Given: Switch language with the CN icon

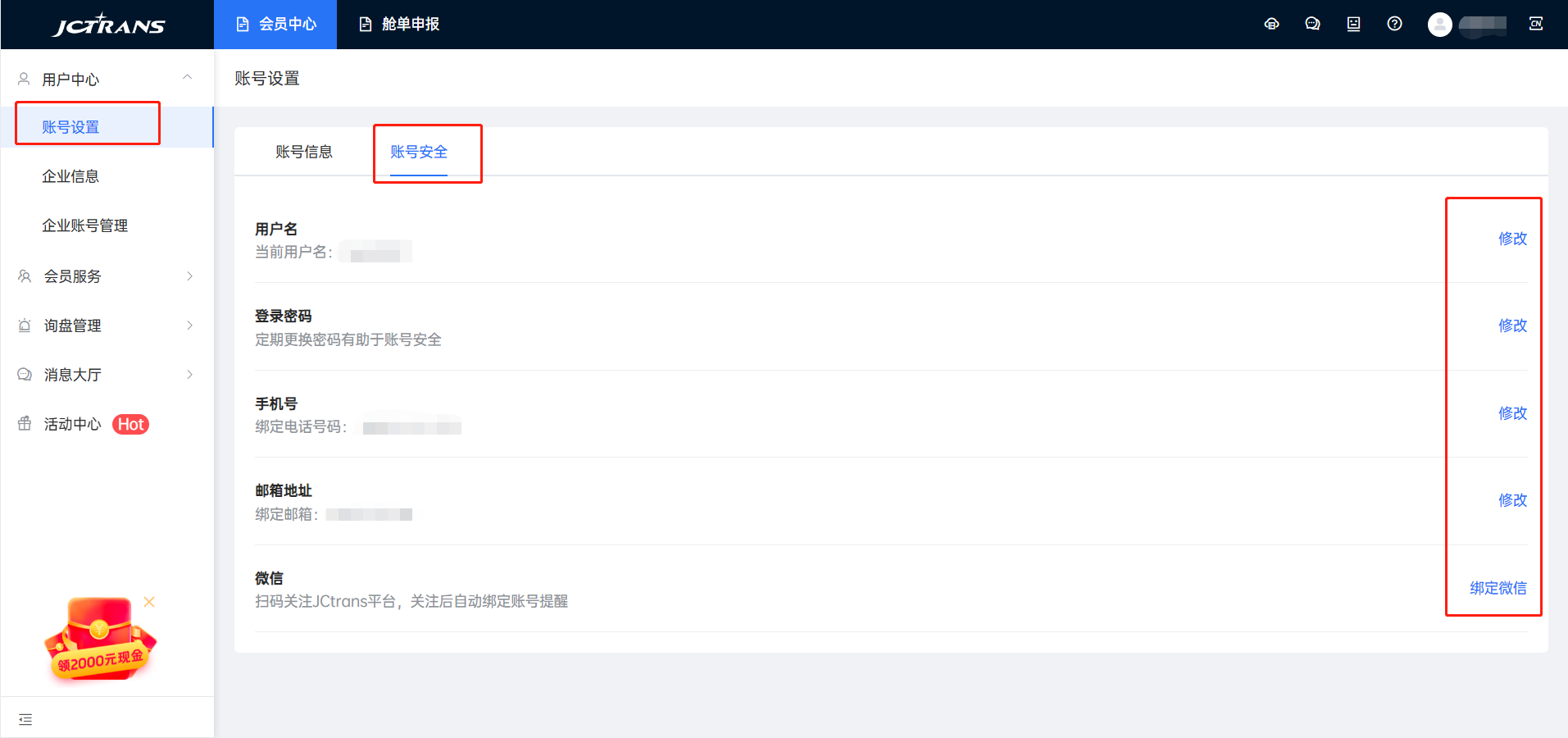Looking at the screenshot, I should 1536,25.
